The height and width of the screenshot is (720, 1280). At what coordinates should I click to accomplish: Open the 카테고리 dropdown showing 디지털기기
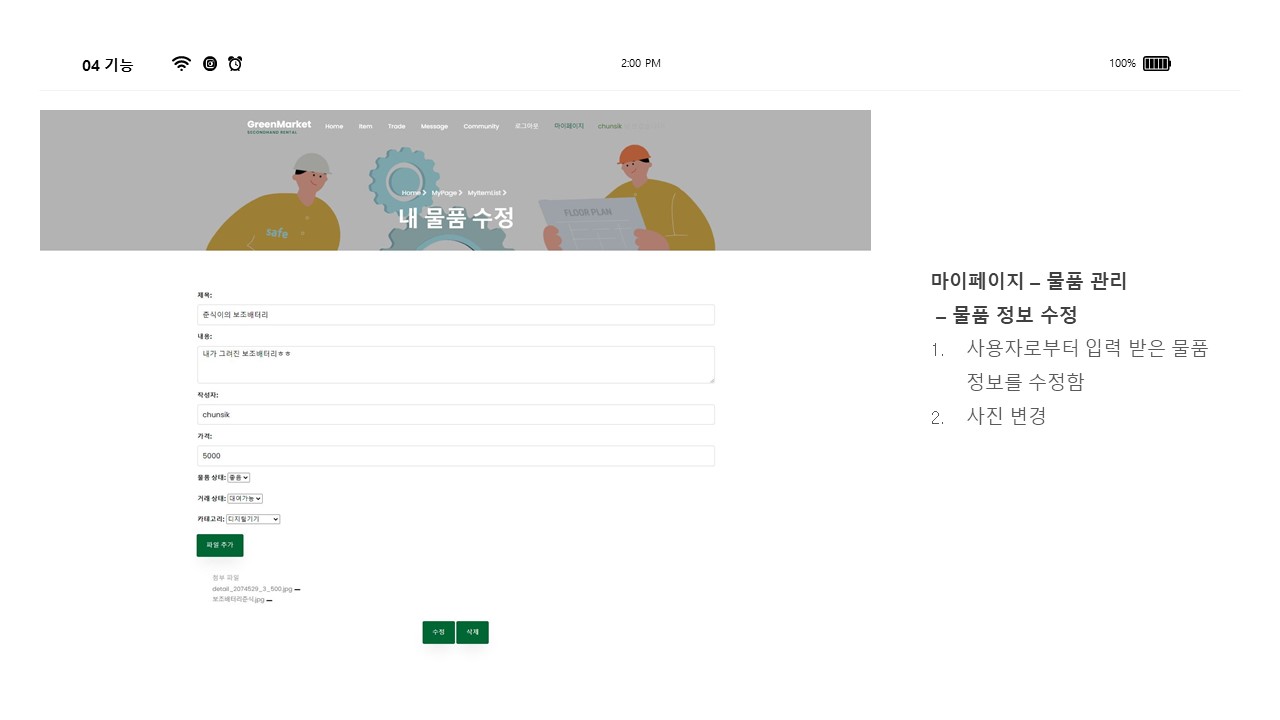tap(251, 518)
